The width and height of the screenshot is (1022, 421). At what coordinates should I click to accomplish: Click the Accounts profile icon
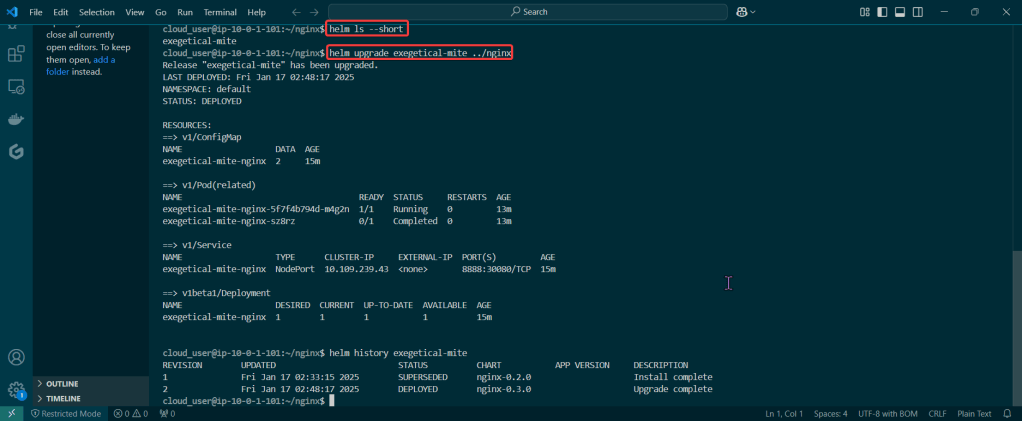[16, 357]
